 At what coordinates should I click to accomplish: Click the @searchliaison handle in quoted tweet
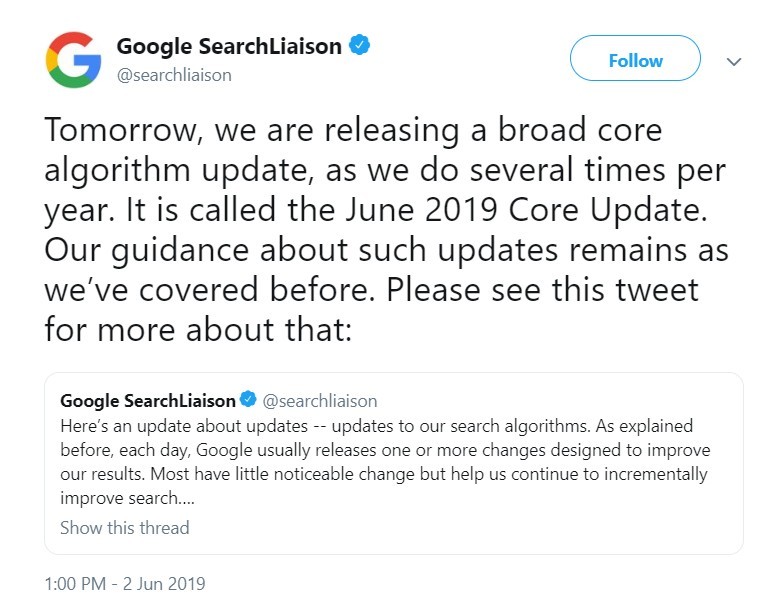313,401
